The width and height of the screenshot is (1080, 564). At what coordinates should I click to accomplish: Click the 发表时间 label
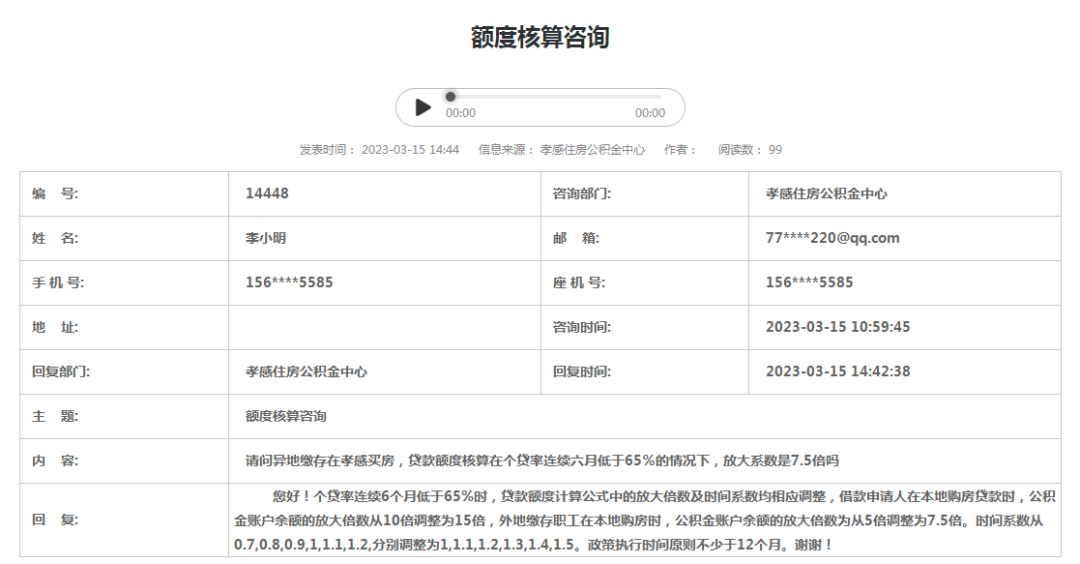[x=328, y=149]
